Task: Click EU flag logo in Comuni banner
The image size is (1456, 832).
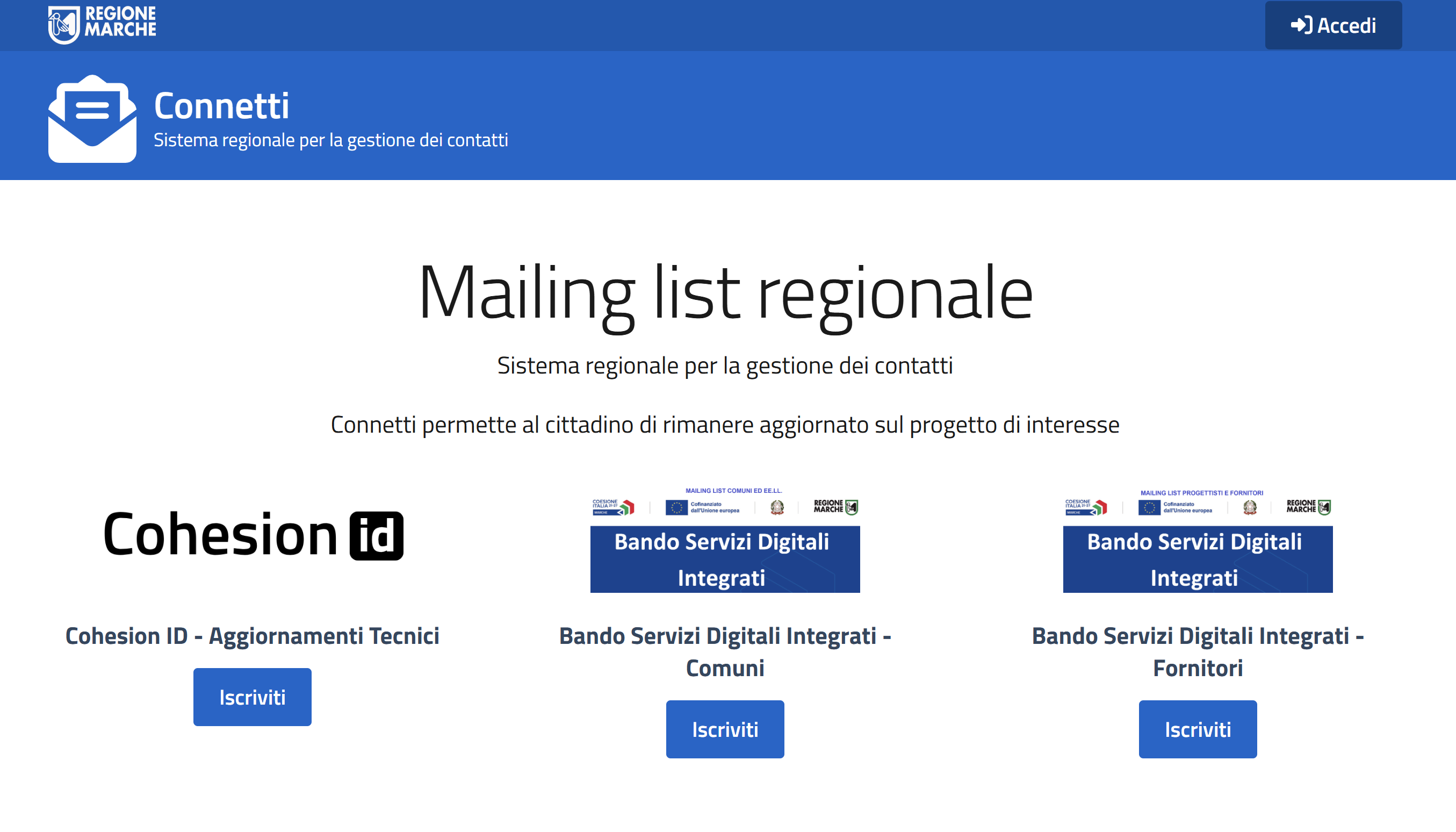Action: coord(676,507)
